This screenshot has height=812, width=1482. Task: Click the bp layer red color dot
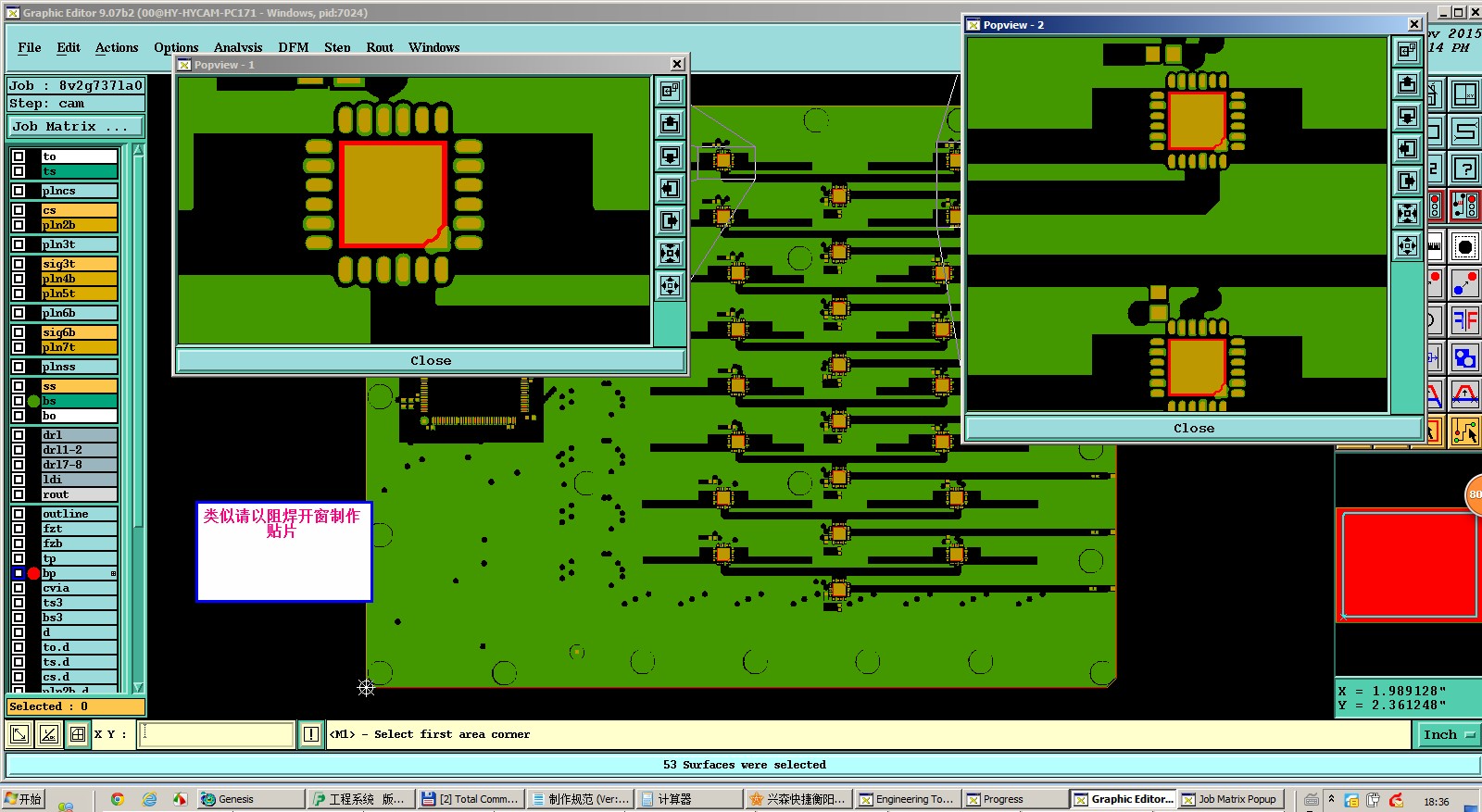tap(34, 573)
